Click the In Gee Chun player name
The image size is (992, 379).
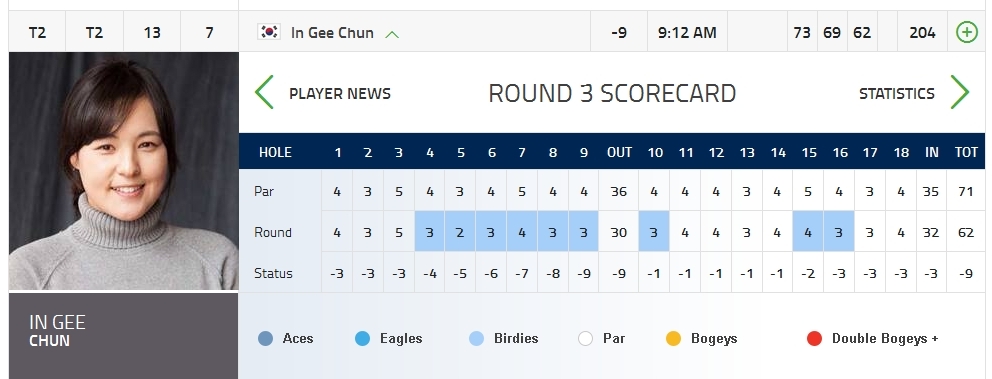[x=332, y=33]
